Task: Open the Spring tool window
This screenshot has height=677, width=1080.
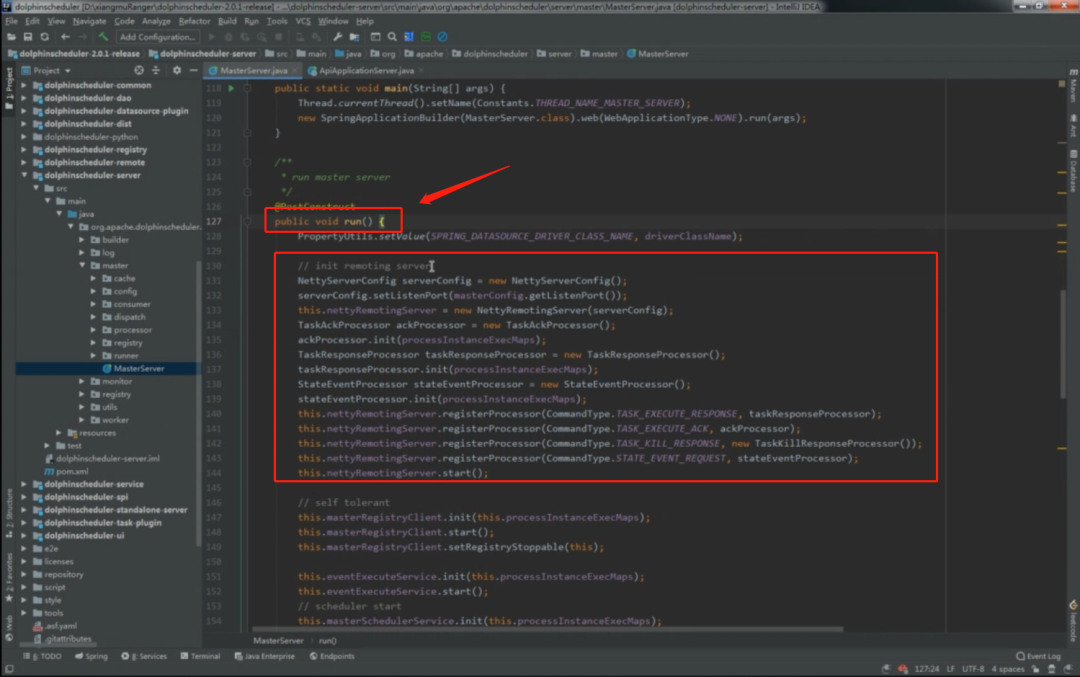Action: pos(92,656)
